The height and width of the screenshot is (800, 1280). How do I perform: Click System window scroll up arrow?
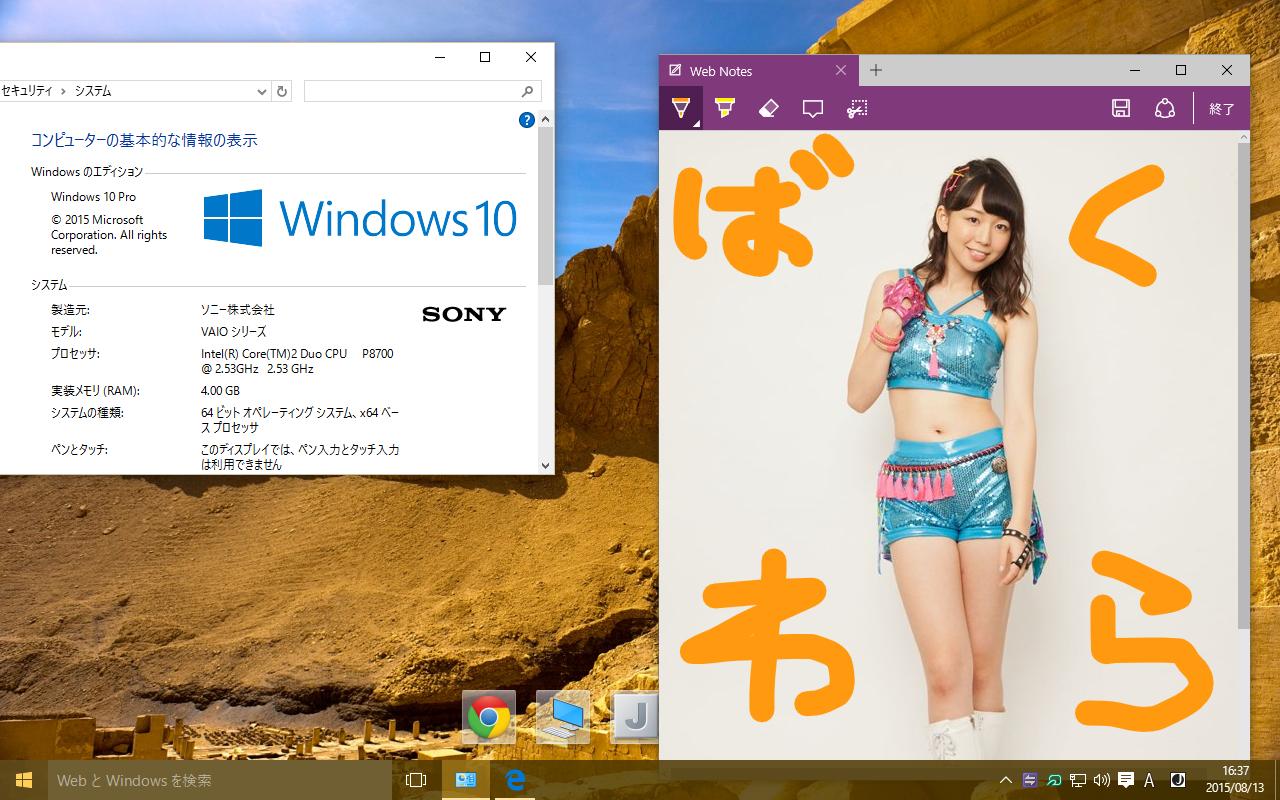546,120
